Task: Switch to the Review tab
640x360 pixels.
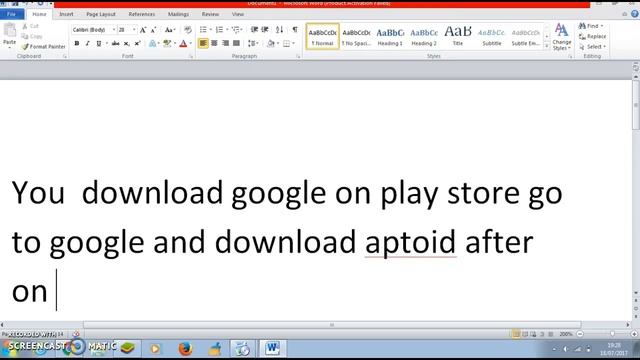Action: tap(210, 14)
